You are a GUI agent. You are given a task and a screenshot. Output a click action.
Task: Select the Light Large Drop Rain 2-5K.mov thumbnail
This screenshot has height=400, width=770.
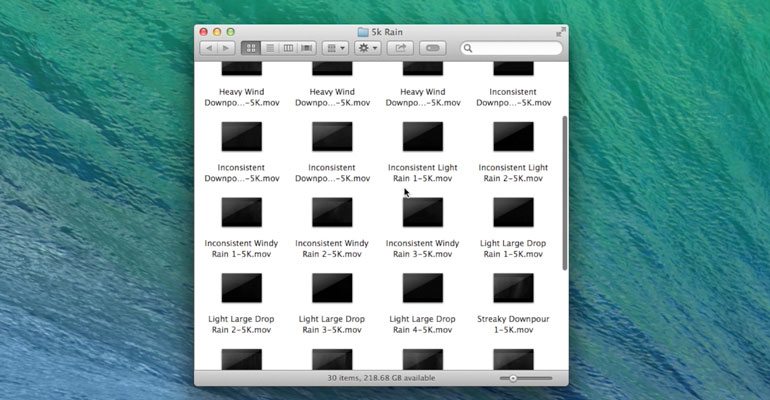(x=242, y=288)
